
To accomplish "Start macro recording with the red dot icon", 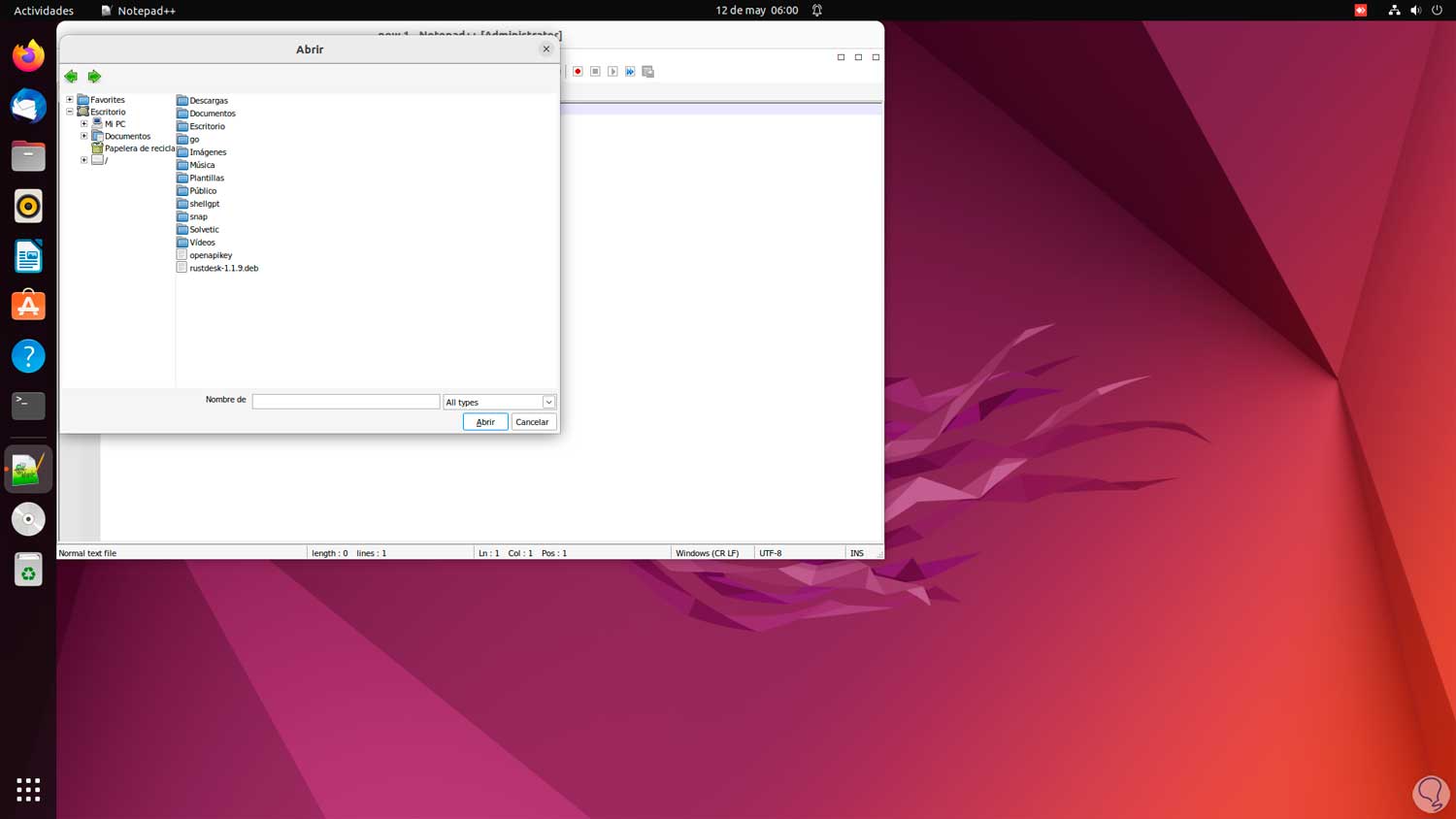I will point(578,72).
